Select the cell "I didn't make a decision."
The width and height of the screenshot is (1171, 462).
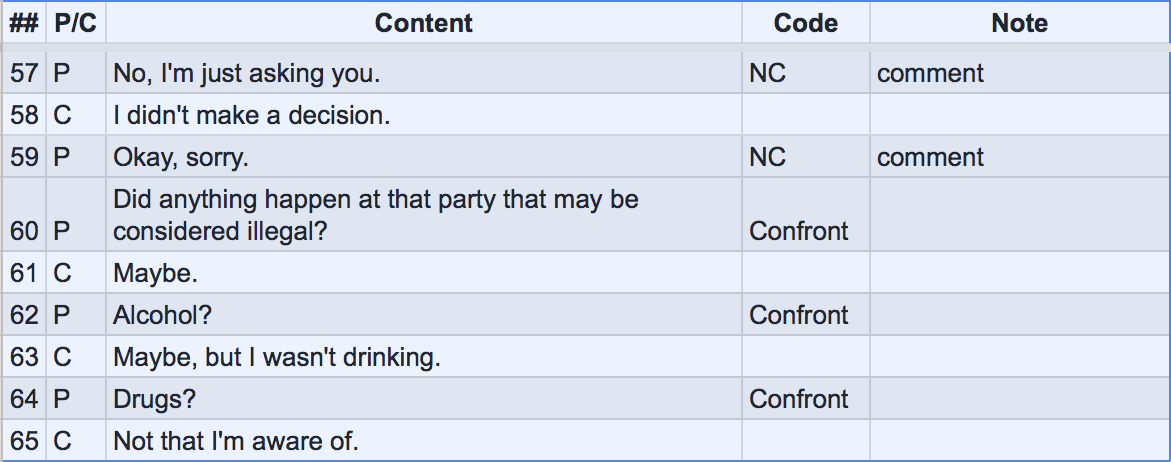click(x=251, y=116)
